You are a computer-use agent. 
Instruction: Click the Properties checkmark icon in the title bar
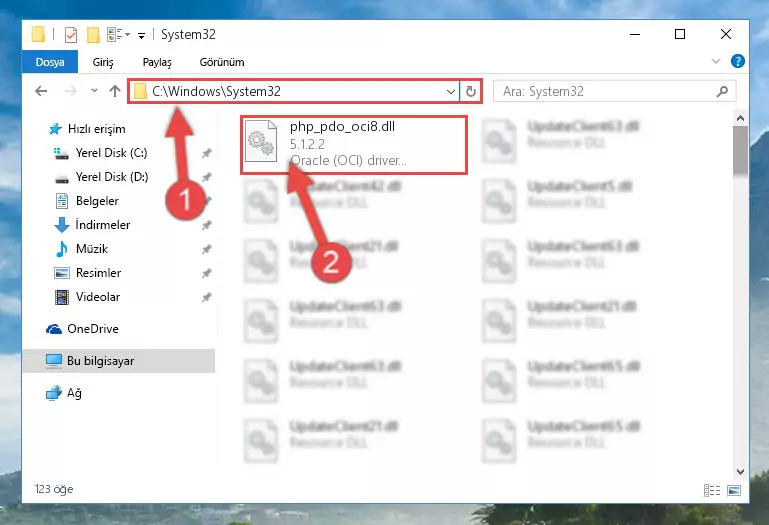[x=71, y=35]
